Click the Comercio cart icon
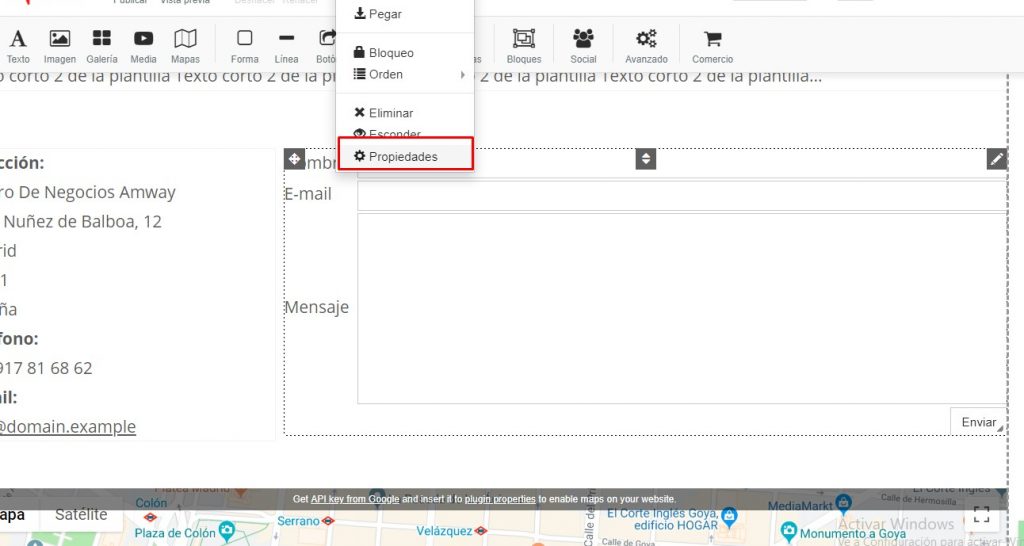Image resolution: width=1024 pixels, height=546 pixels. 712,45
